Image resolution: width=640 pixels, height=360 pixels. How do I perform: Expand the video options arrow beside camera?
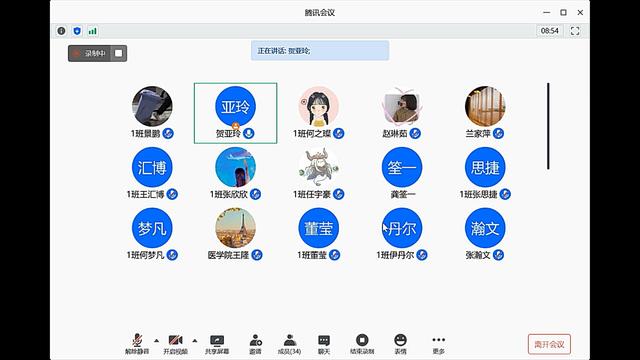(x=195, y=340)
